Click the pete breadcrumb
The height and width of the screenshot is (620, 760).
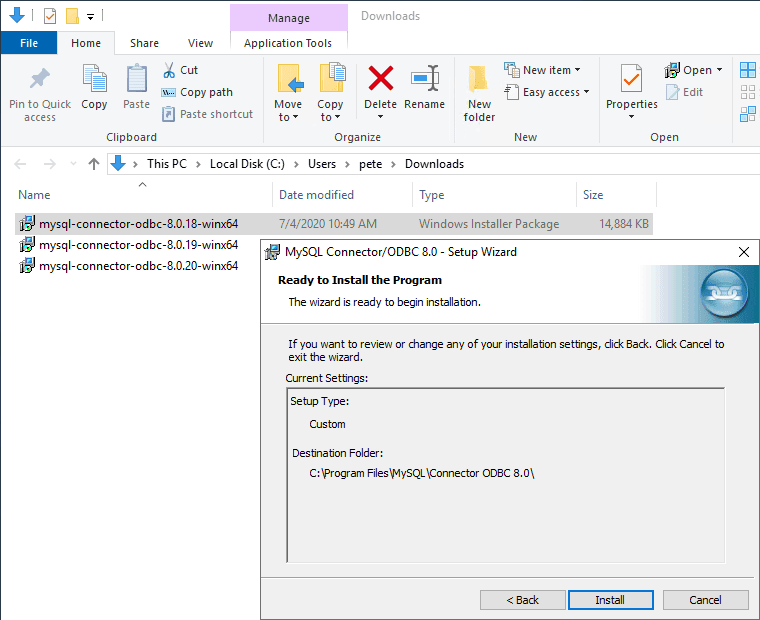tap(370, 164)
